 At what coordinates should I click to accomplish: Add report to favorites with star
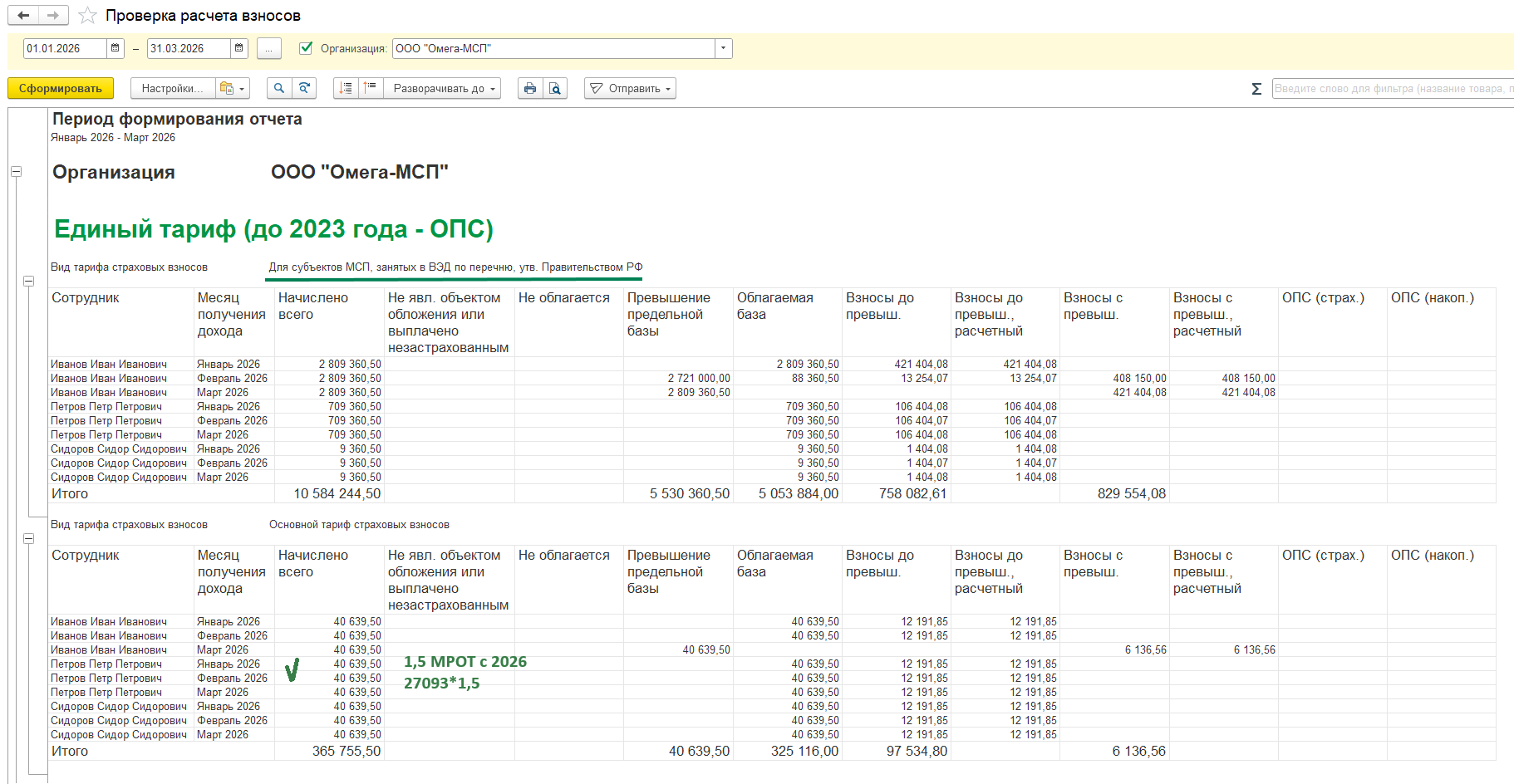click(87, 16)
